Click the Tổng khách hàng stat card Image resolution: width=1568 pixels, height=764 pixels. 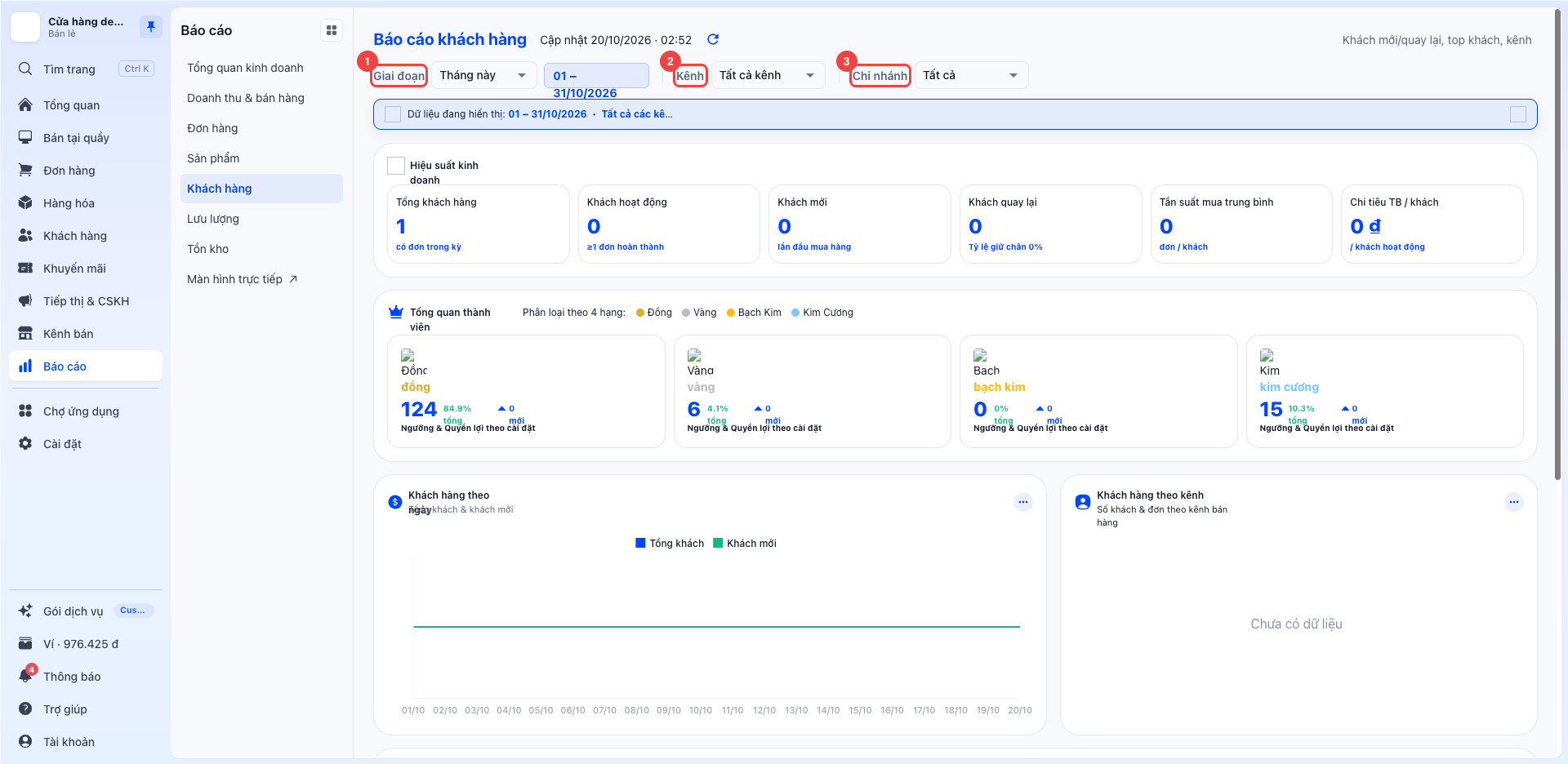click(x=478, y=224)
